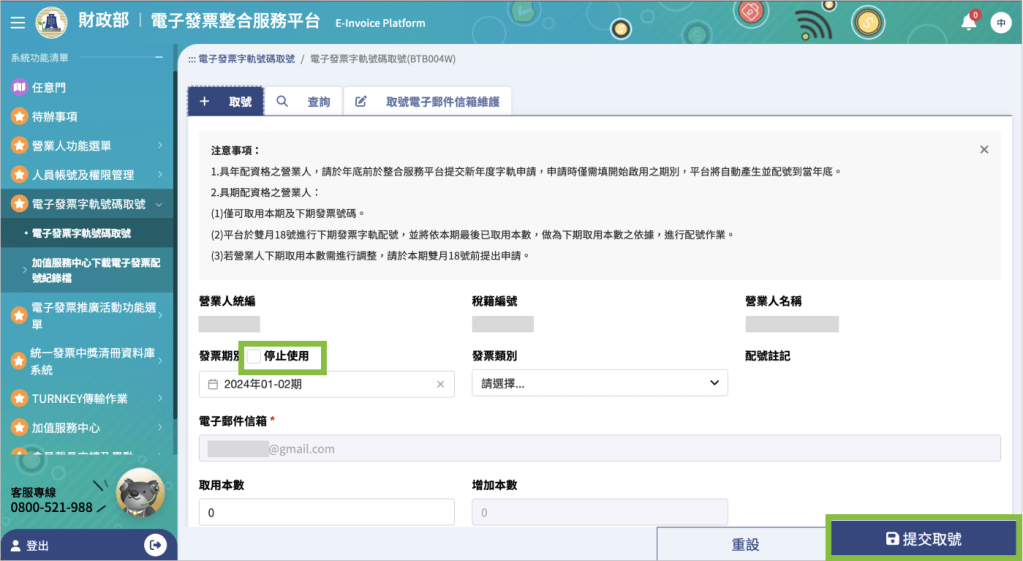The height and width of the screenshot is (561, 1023).
Task: Switch to 取號電子郵件信箱維護 tab
Action: coord(430,102)
